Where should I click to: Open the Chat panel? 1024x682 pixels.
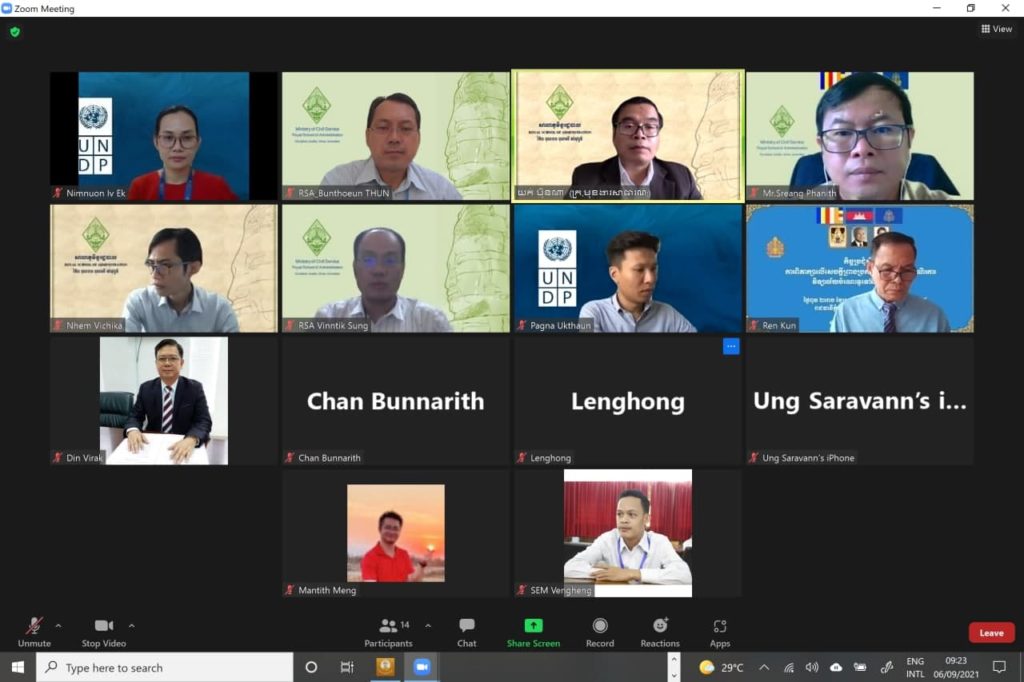click(466, 633)
